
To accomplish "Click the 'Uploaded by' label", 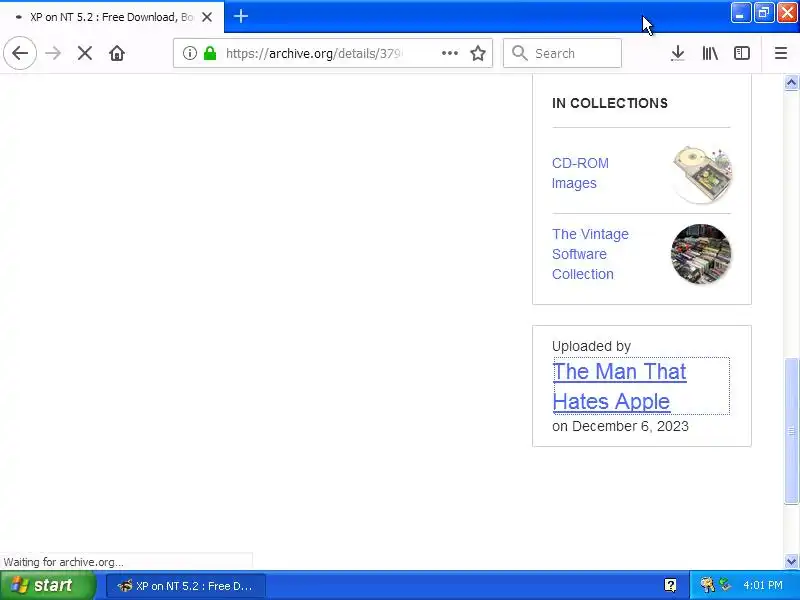I will pos(591,346).
